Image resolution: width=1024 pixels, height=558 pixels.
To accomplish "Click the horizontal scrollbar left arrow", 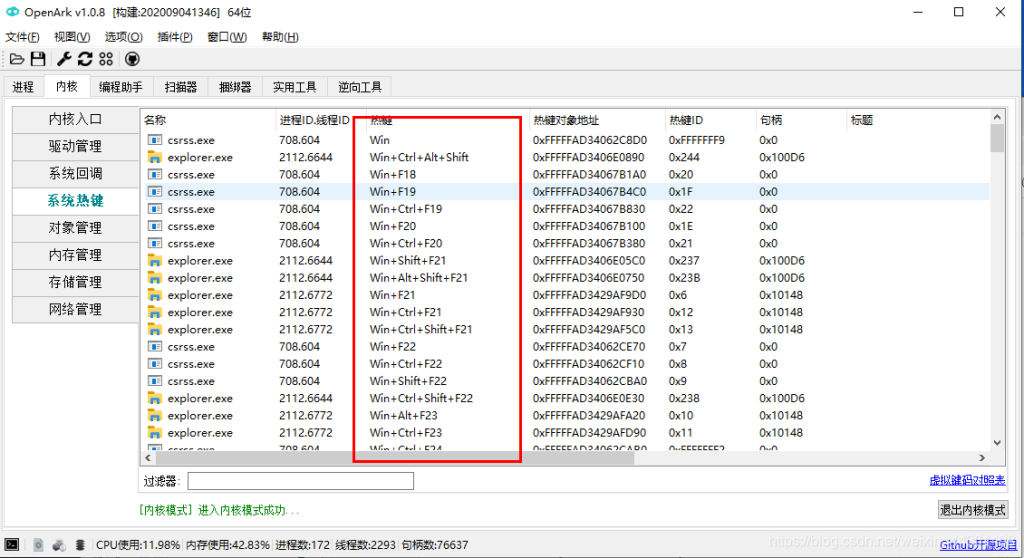I will [x=148, y=458].
